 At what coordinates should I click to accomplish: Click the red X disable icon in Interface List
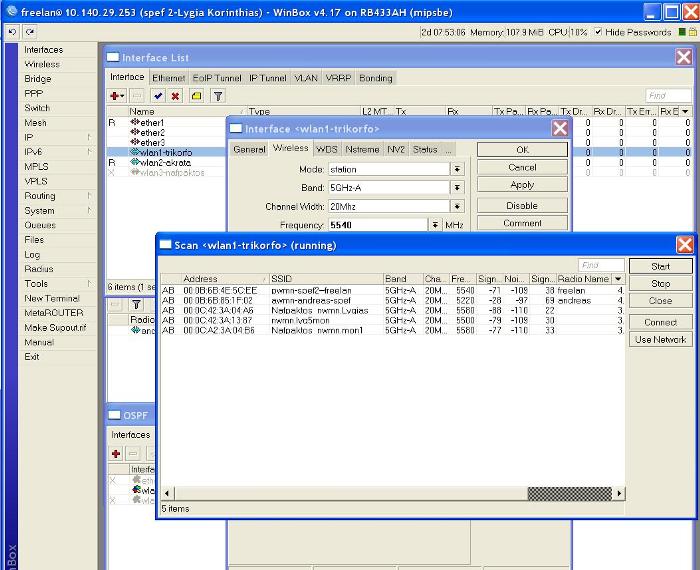(175, 96)
